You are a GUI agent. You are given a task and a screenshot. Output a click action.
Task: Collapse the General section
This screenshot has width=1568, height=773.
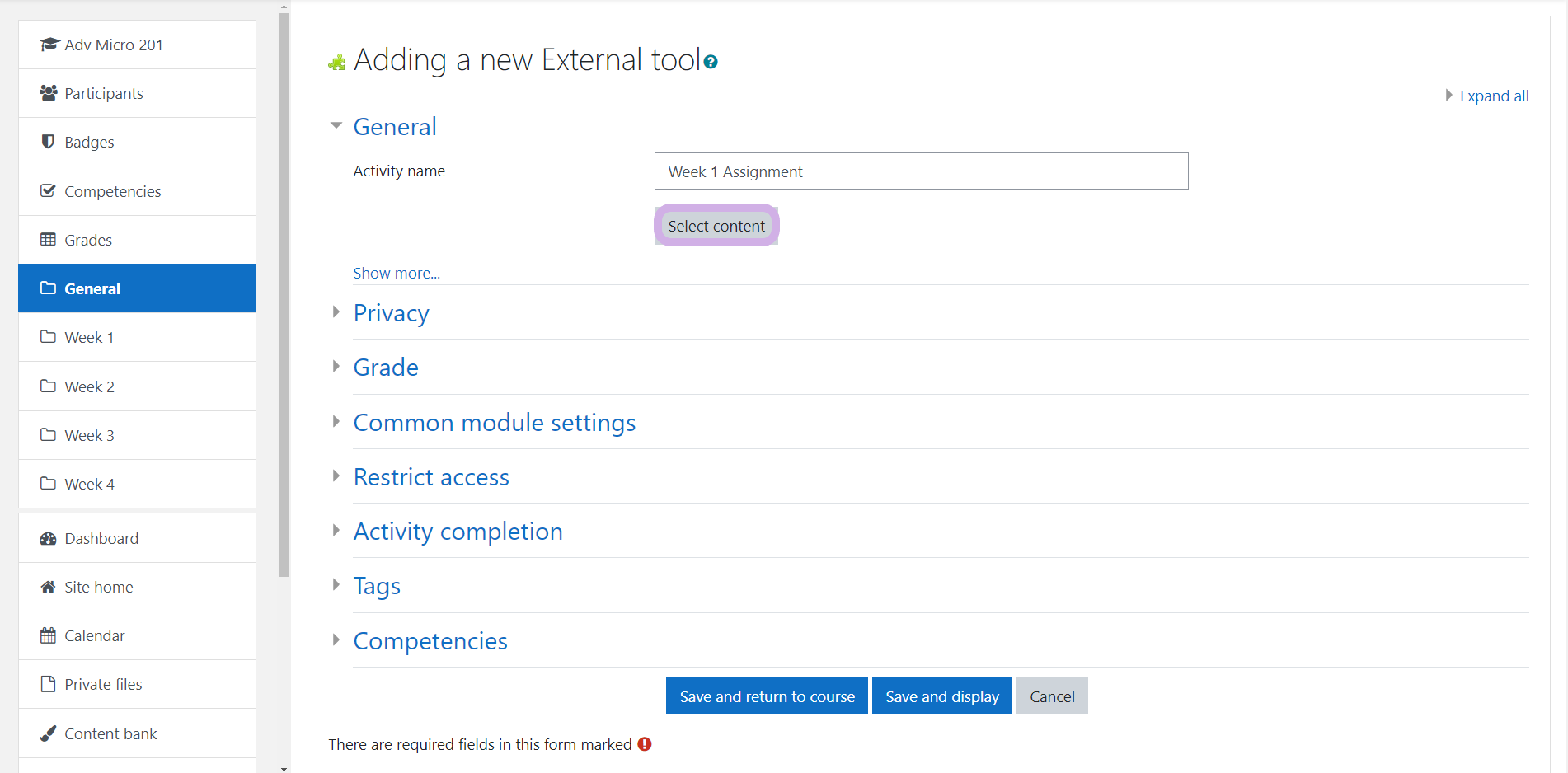coord(336,126)
